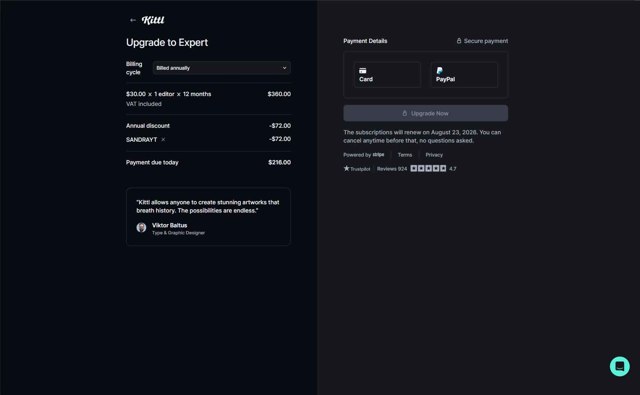
Task: Open the Terms link
Action: pyautogui.click(x=404, y=155)
